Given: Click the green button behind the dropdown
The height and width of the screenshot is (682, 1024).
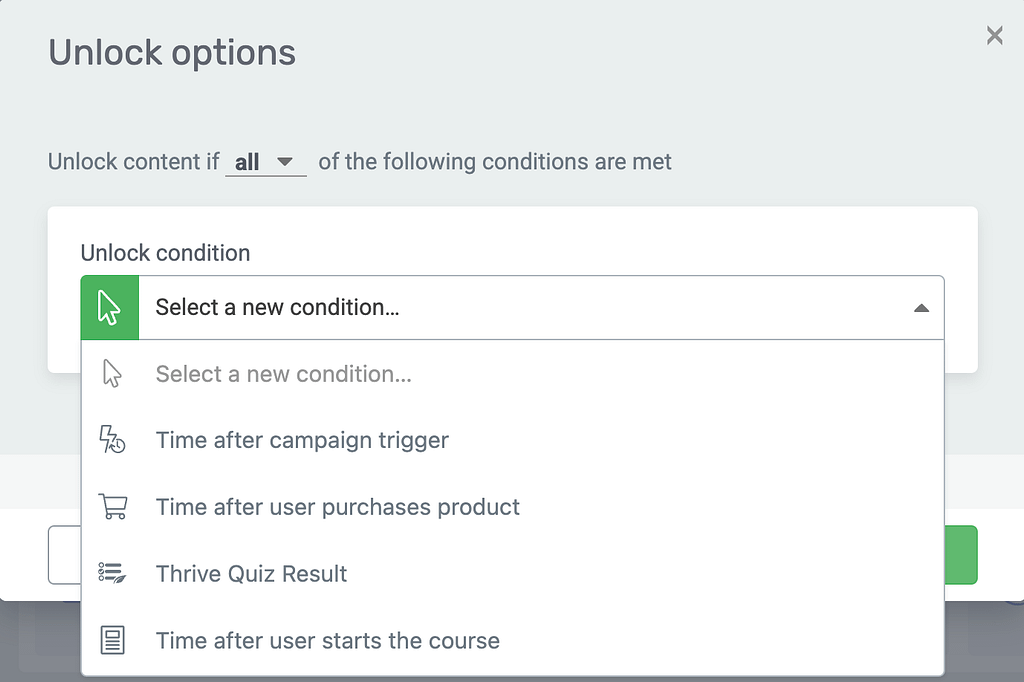Looking at the screenshot, I should point(961,555).
